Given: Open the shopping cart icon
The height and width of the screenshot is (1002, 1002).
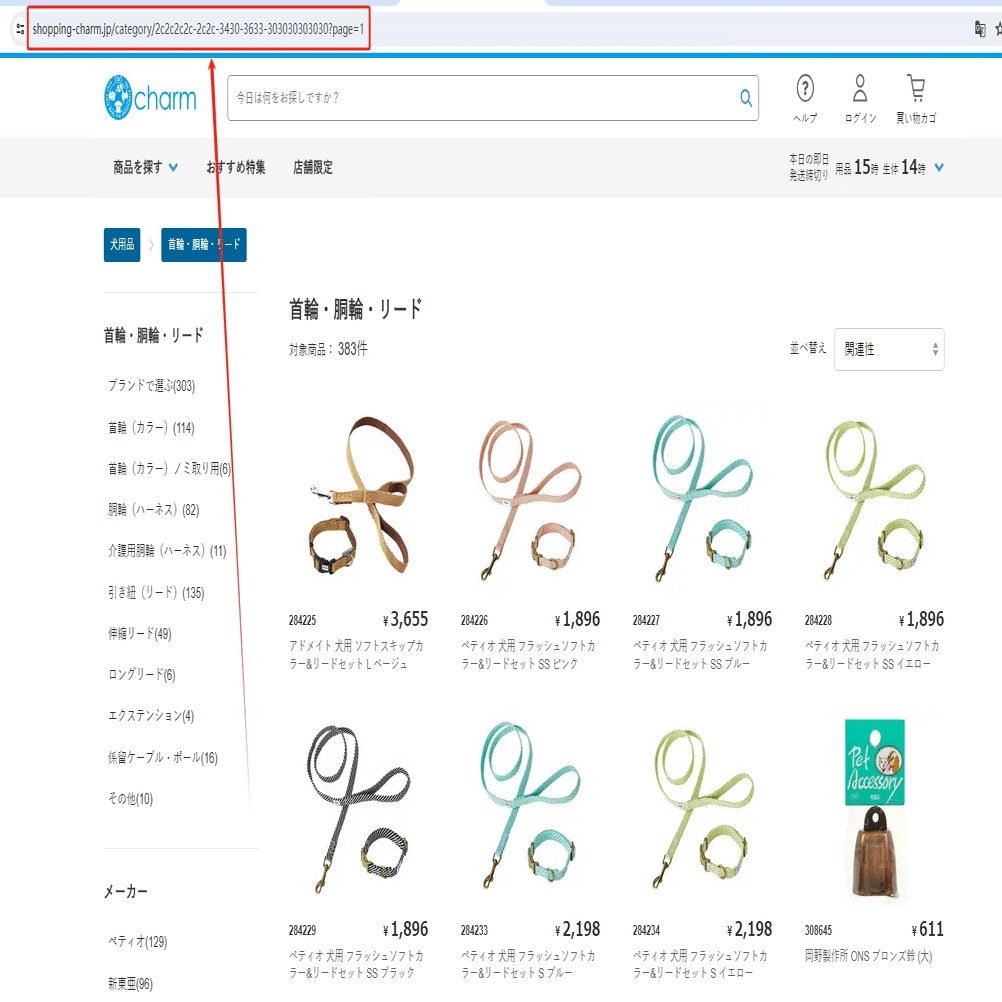Looking at the screenshot, I should tap(916, 88).
